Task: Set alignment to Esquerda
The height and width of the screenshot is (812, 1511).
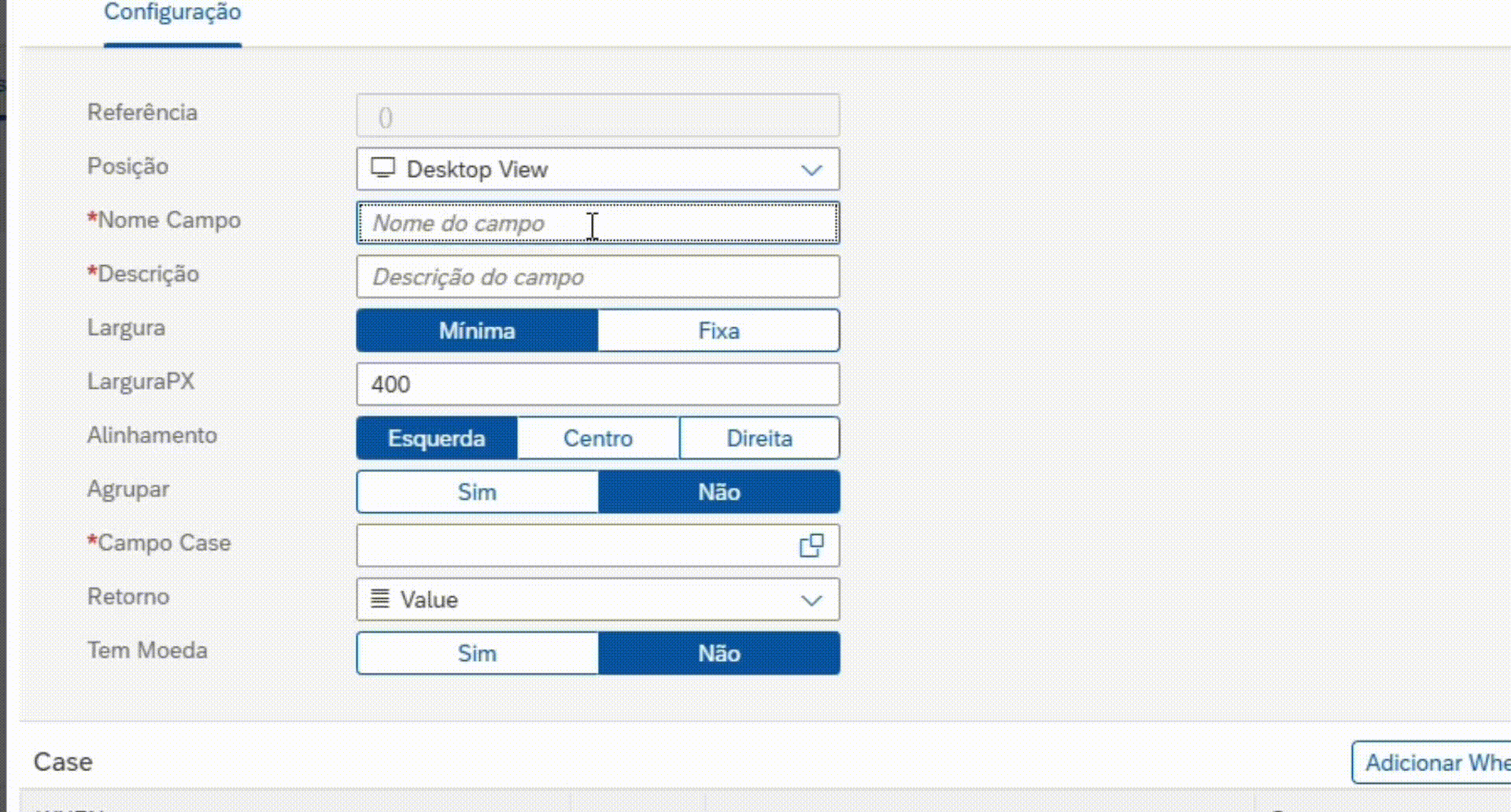Action: 437,438
